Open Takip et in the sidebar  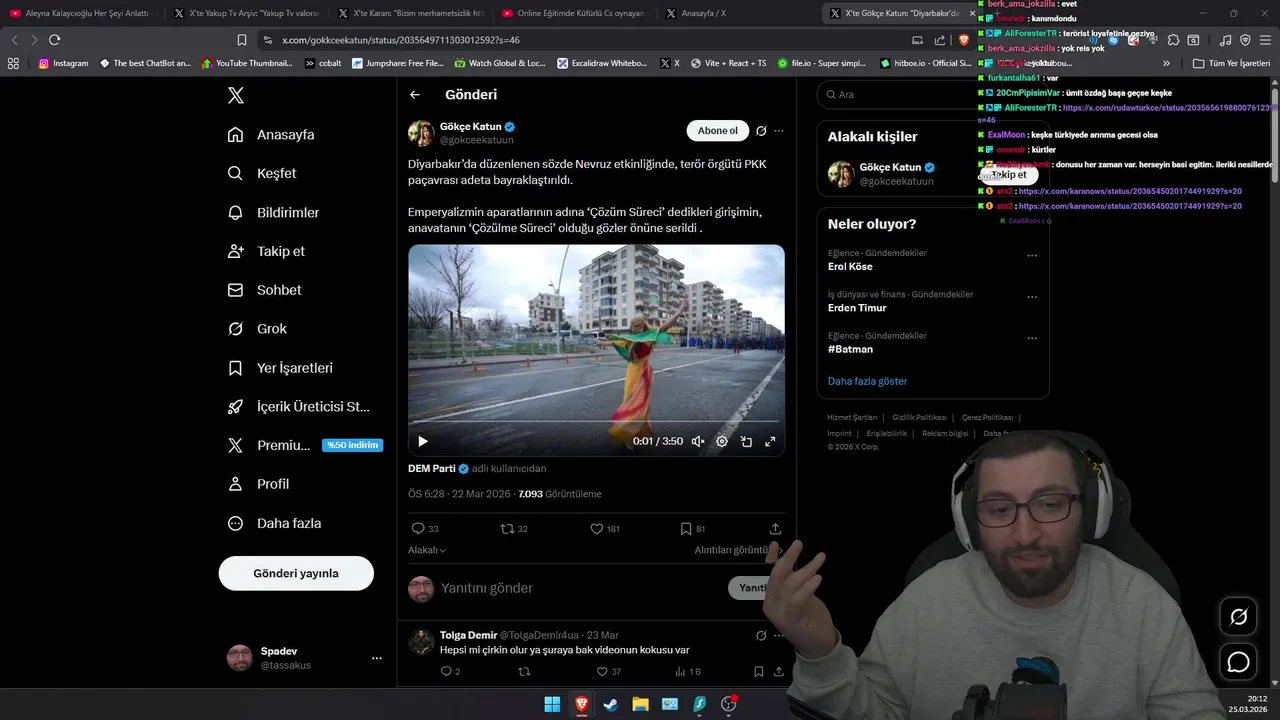266,251
